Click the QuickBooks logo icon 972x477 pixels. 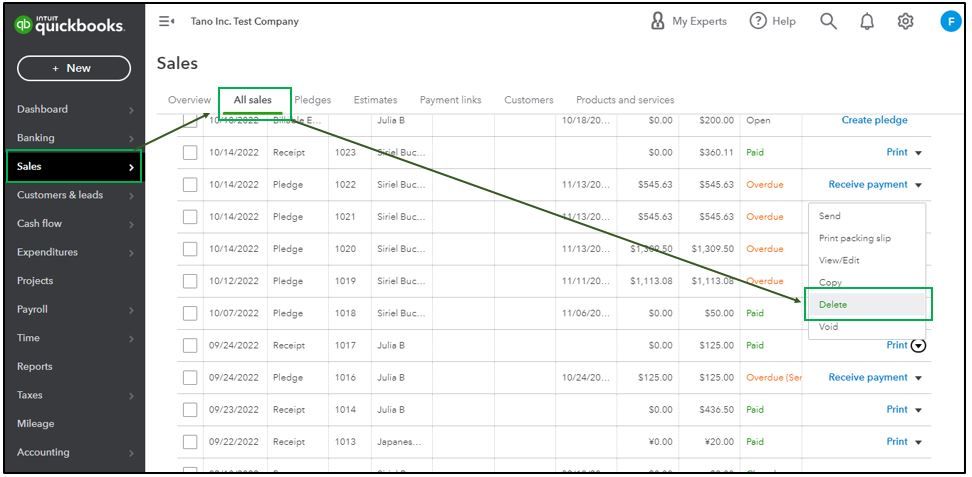click(24, 25)
